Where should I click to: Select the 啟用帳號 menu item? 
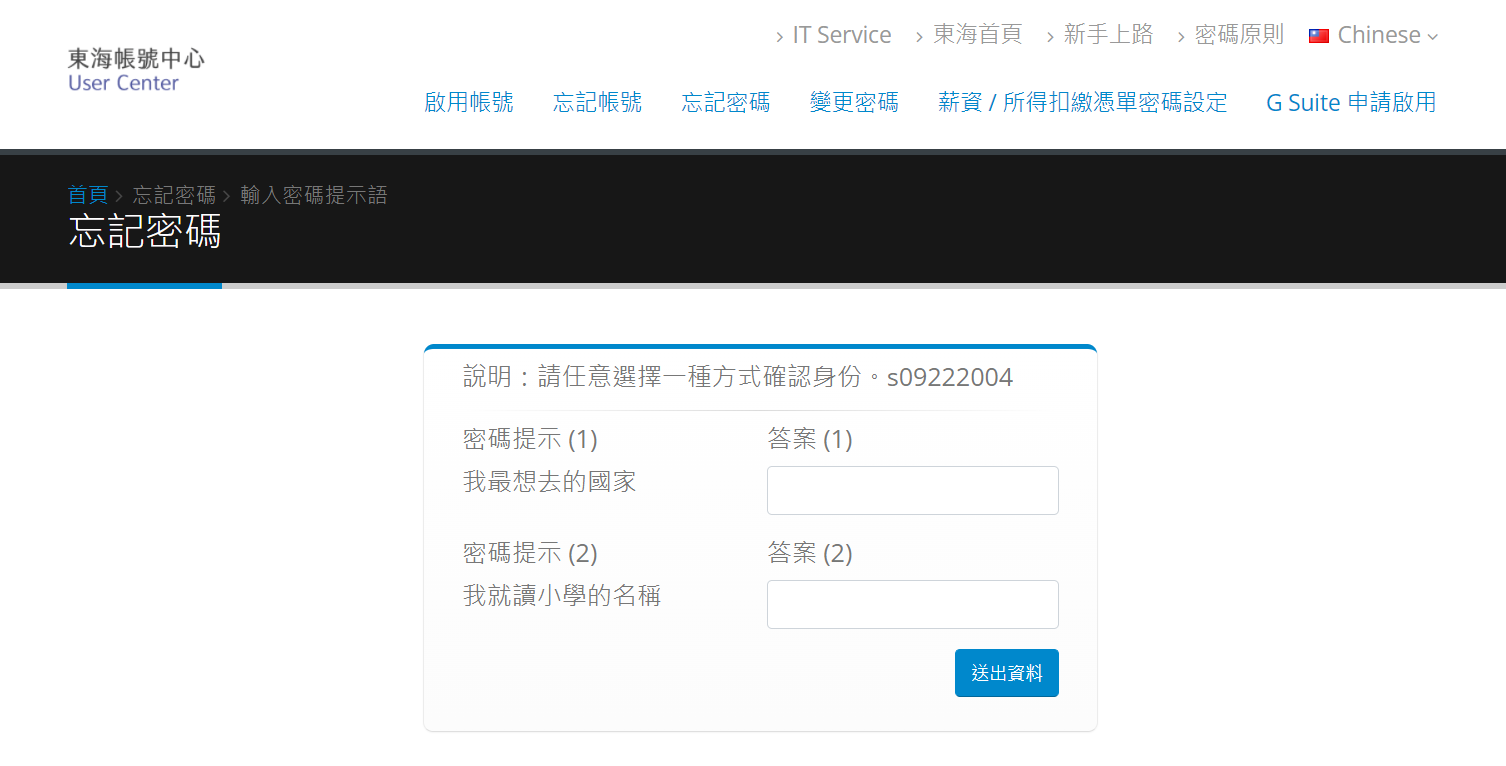point(469,102)
